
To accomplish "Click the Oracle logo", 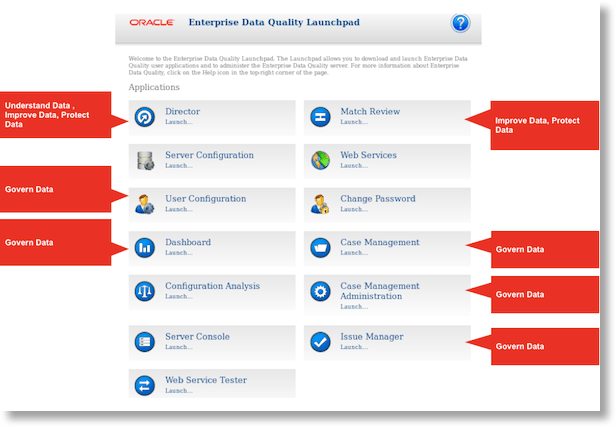I will [x=152, y=22].
